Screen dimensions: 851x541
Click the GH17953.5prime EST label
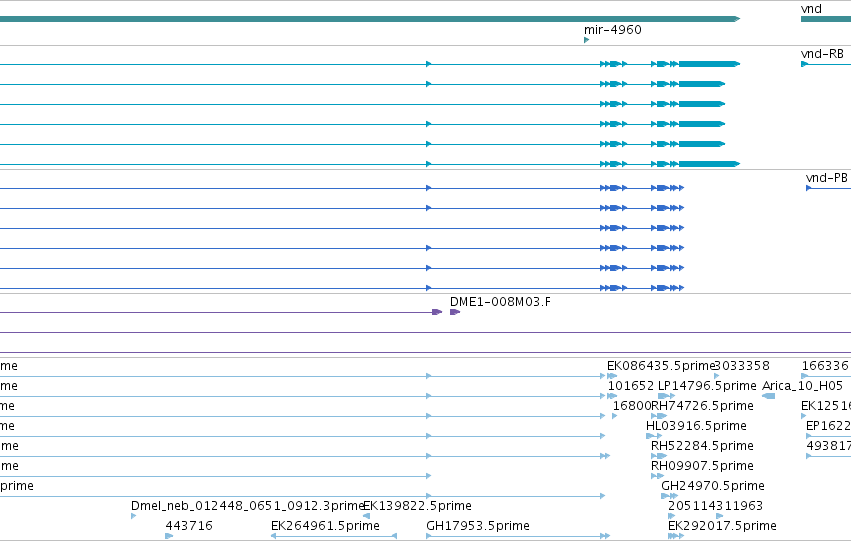coord(478,526)
